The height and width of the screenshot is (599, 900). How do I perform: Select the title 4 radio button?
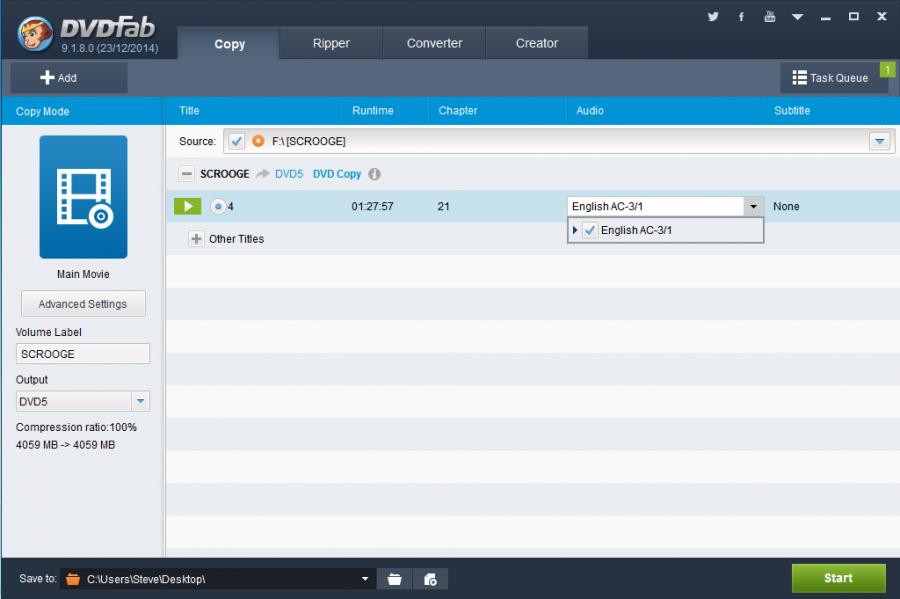[x=218, y=207]
